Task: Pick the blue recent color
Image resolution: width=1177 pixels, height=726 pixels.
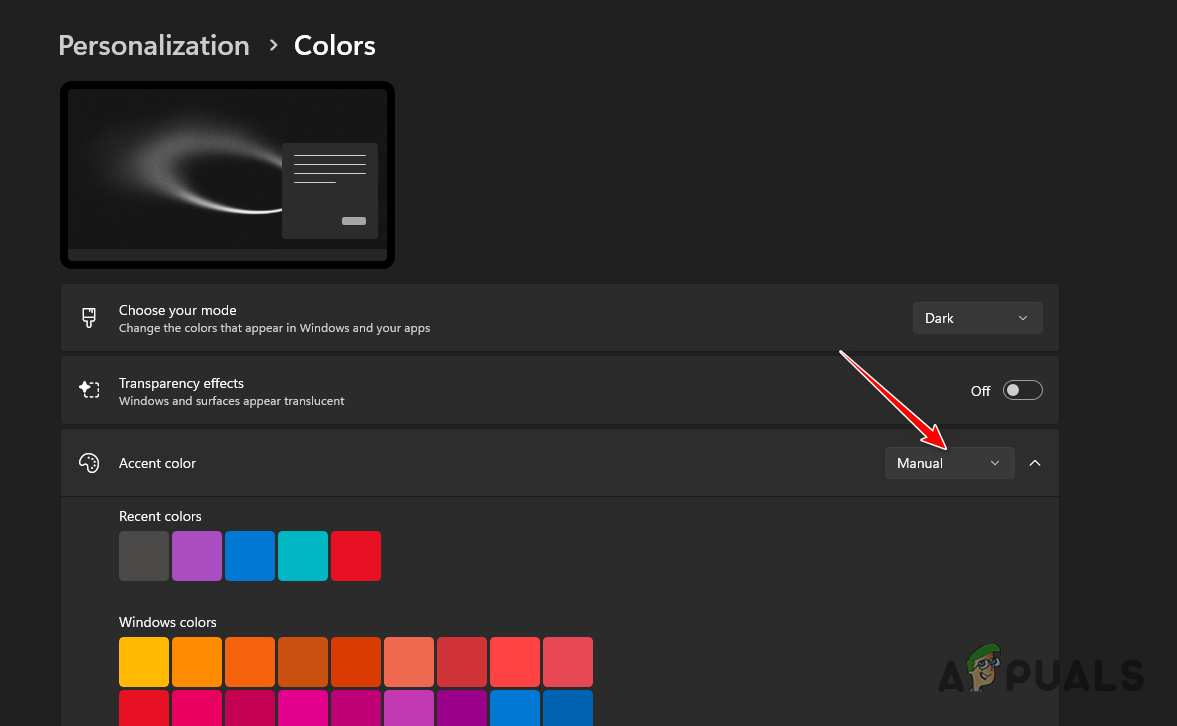Action: (x=250, y=555)
